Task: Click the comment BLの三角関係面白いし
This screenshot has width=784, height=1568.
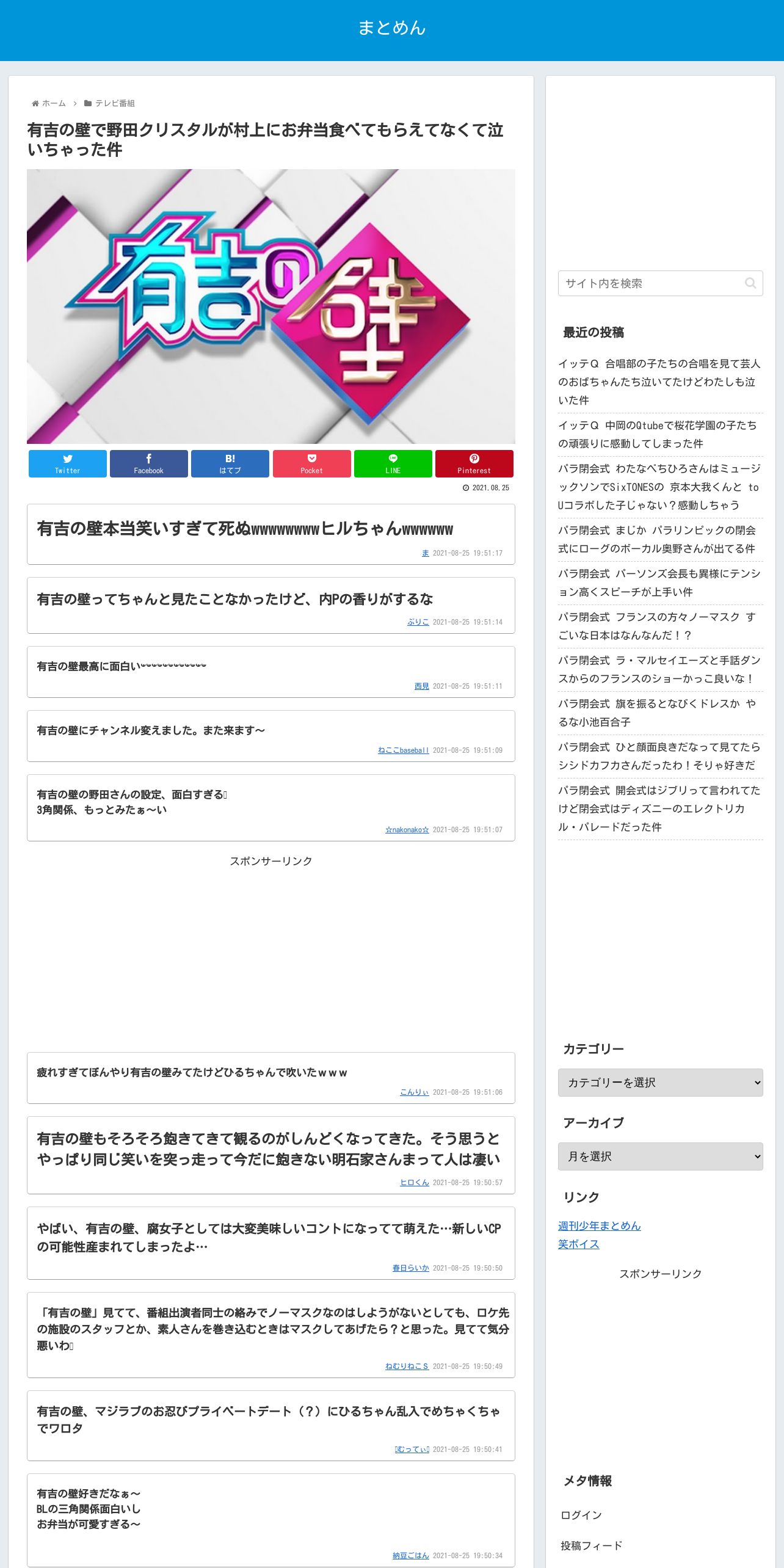Action: coord(89,1509)
